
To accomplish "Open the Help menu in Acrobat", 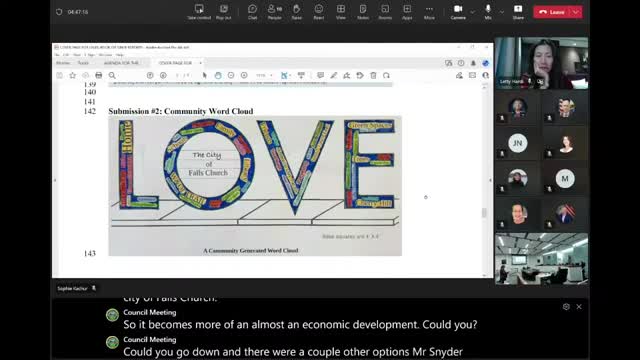I will tap(120, 55).
